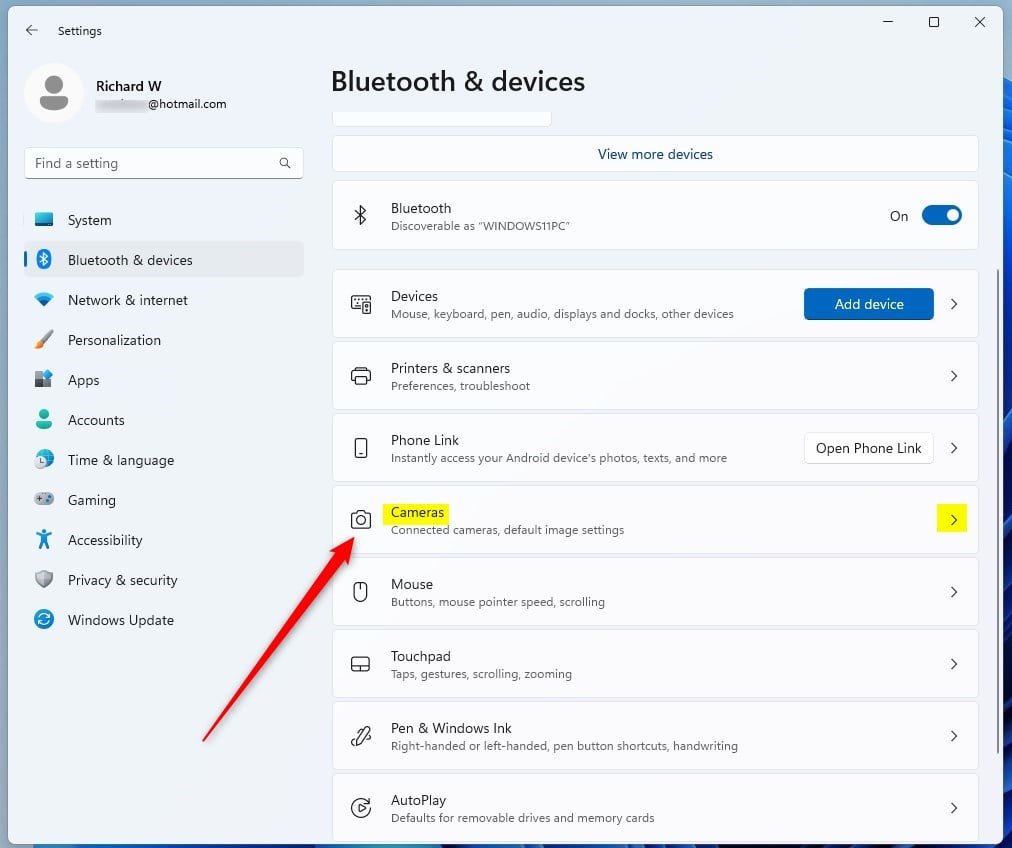1012x848 pixels.
Task: Expand the Devices row chevron
Action: click(x=953, y=304)
